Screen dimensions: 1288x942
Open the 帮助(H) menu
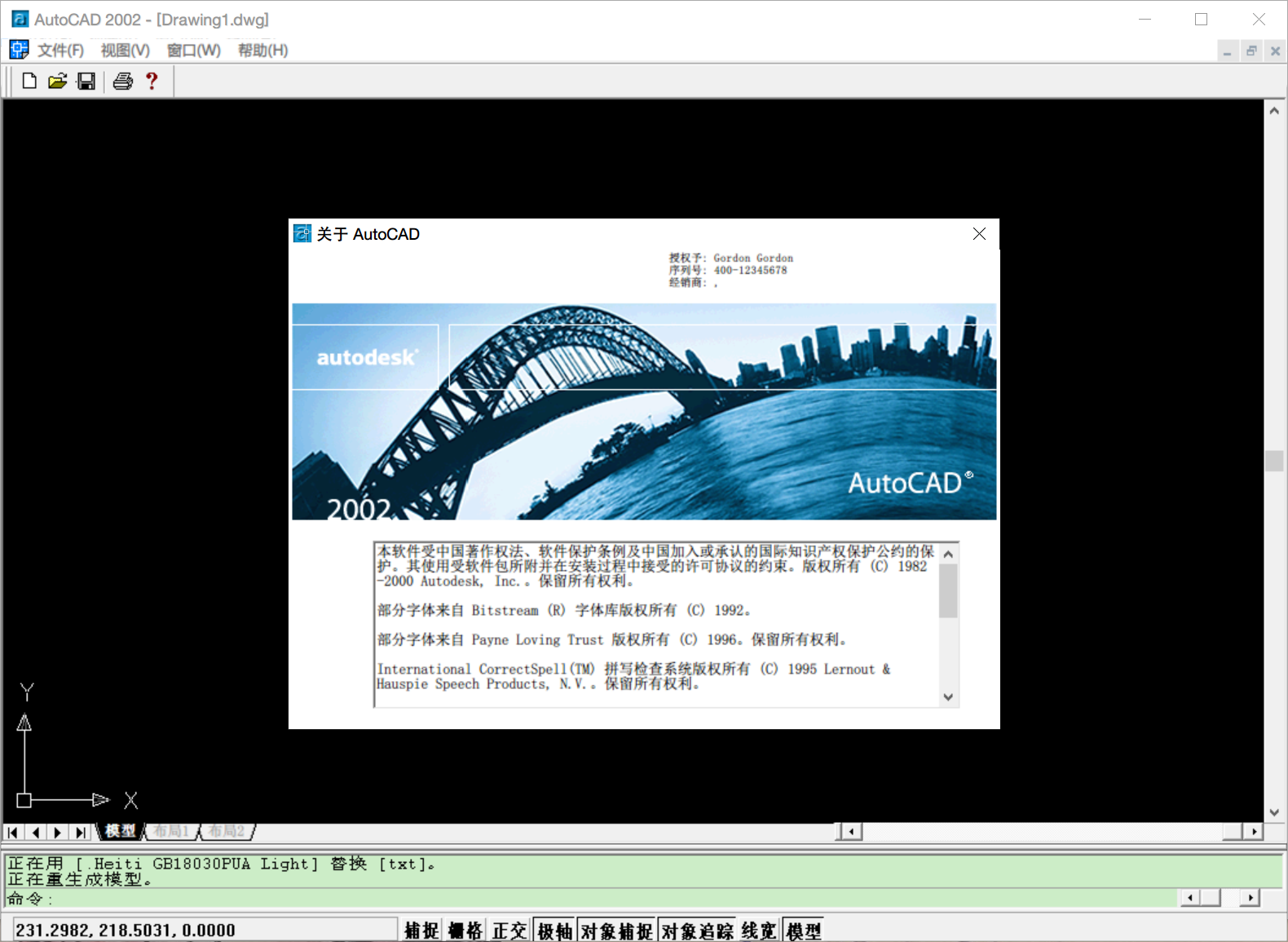click(x=262, y=50)
